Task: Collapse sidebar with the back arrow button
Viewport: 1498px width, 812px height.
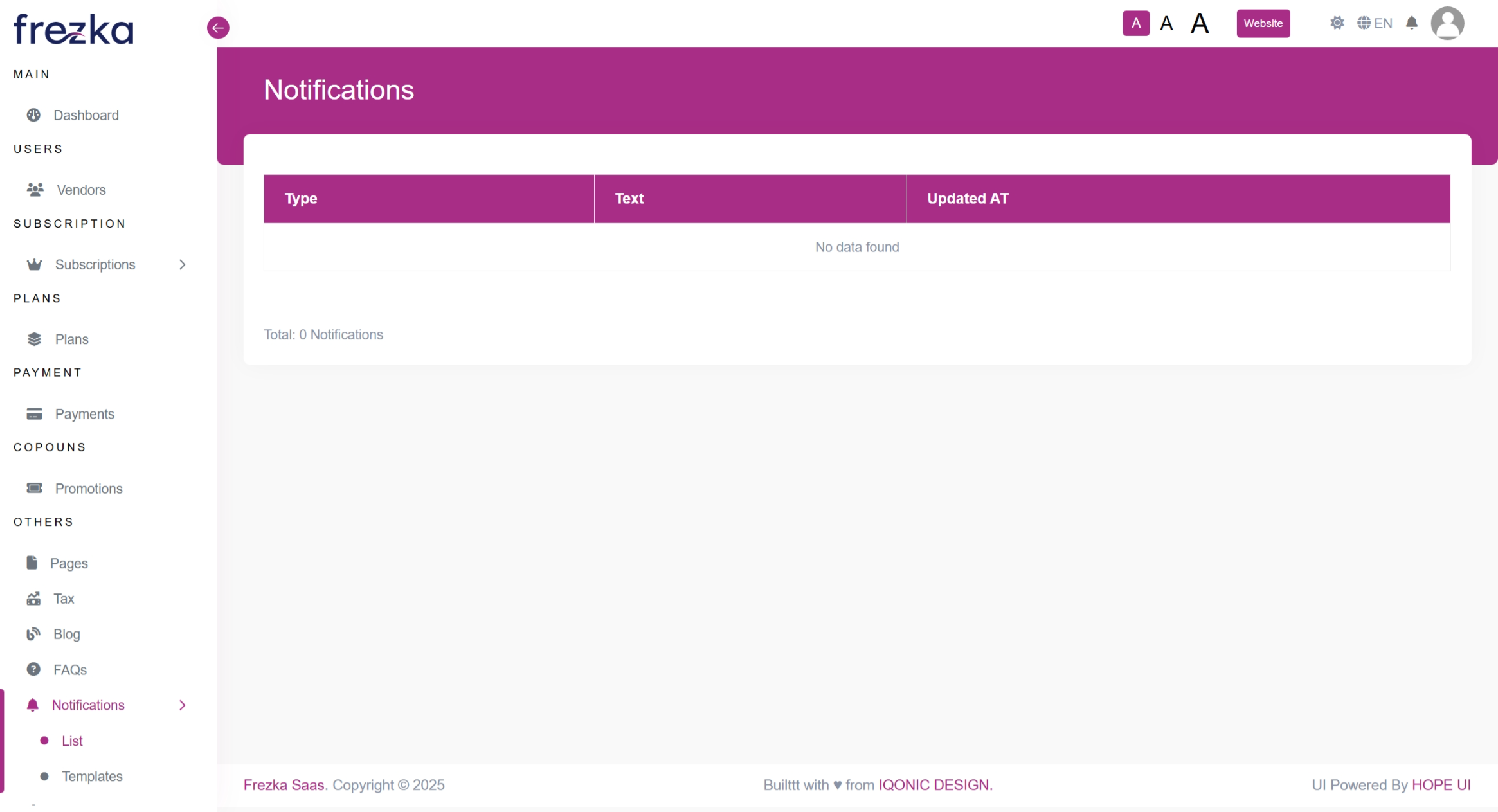Action: 218,28
